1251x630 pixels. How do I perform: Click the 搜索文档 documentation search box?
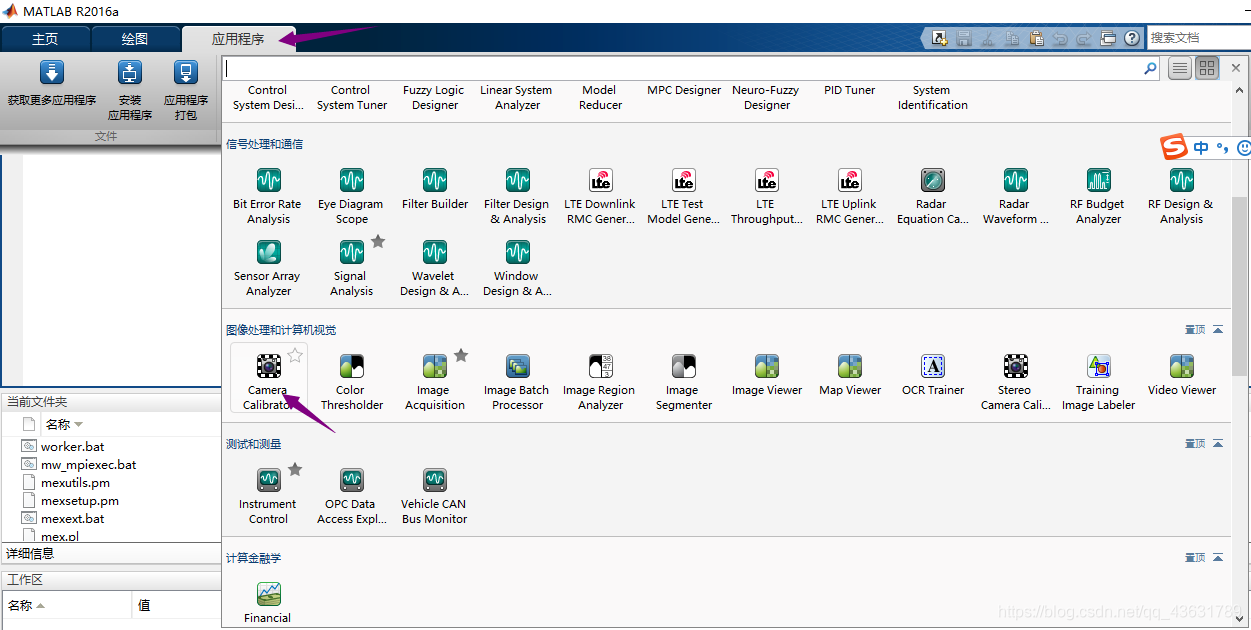(1198, 38)
